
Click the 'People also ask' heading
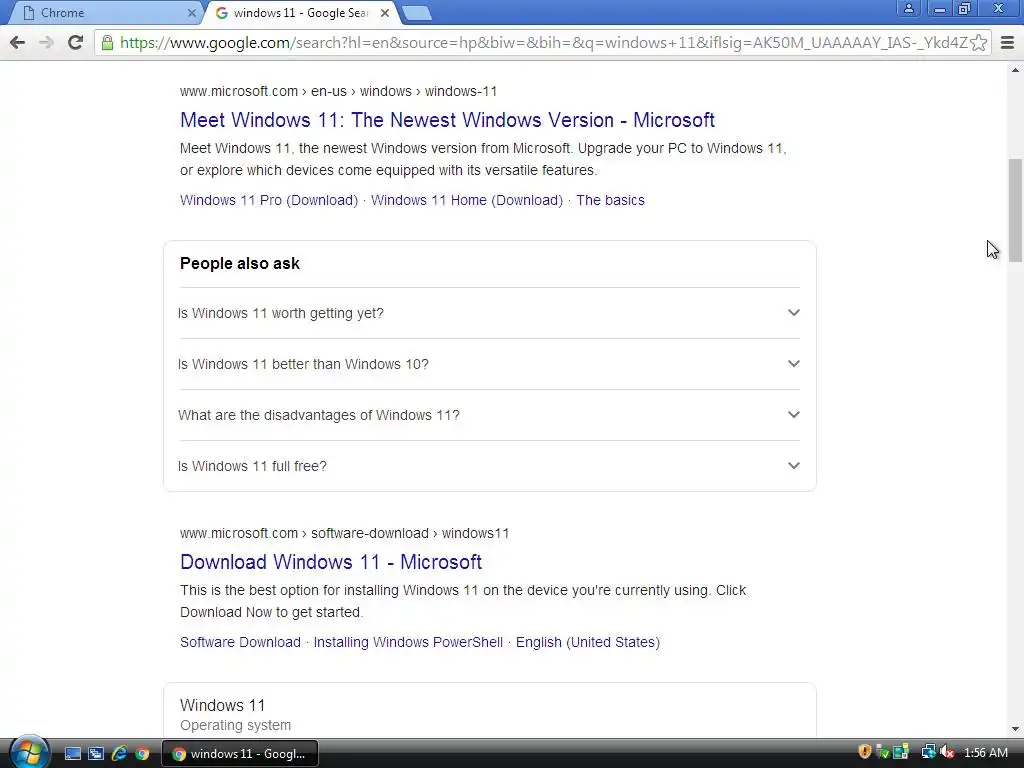pyautogui.click(x=240, y=263)
